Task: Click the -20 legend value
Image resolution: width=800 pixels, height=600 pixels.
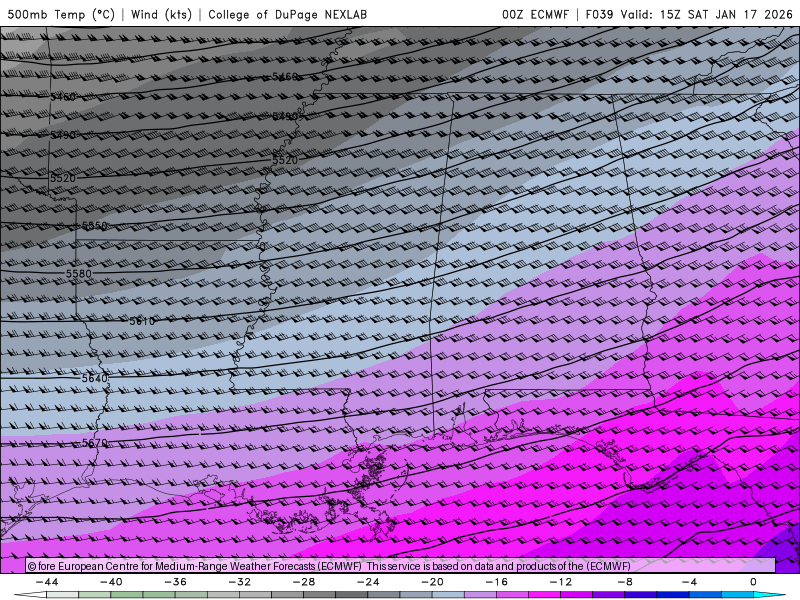Action: (433, 582)
